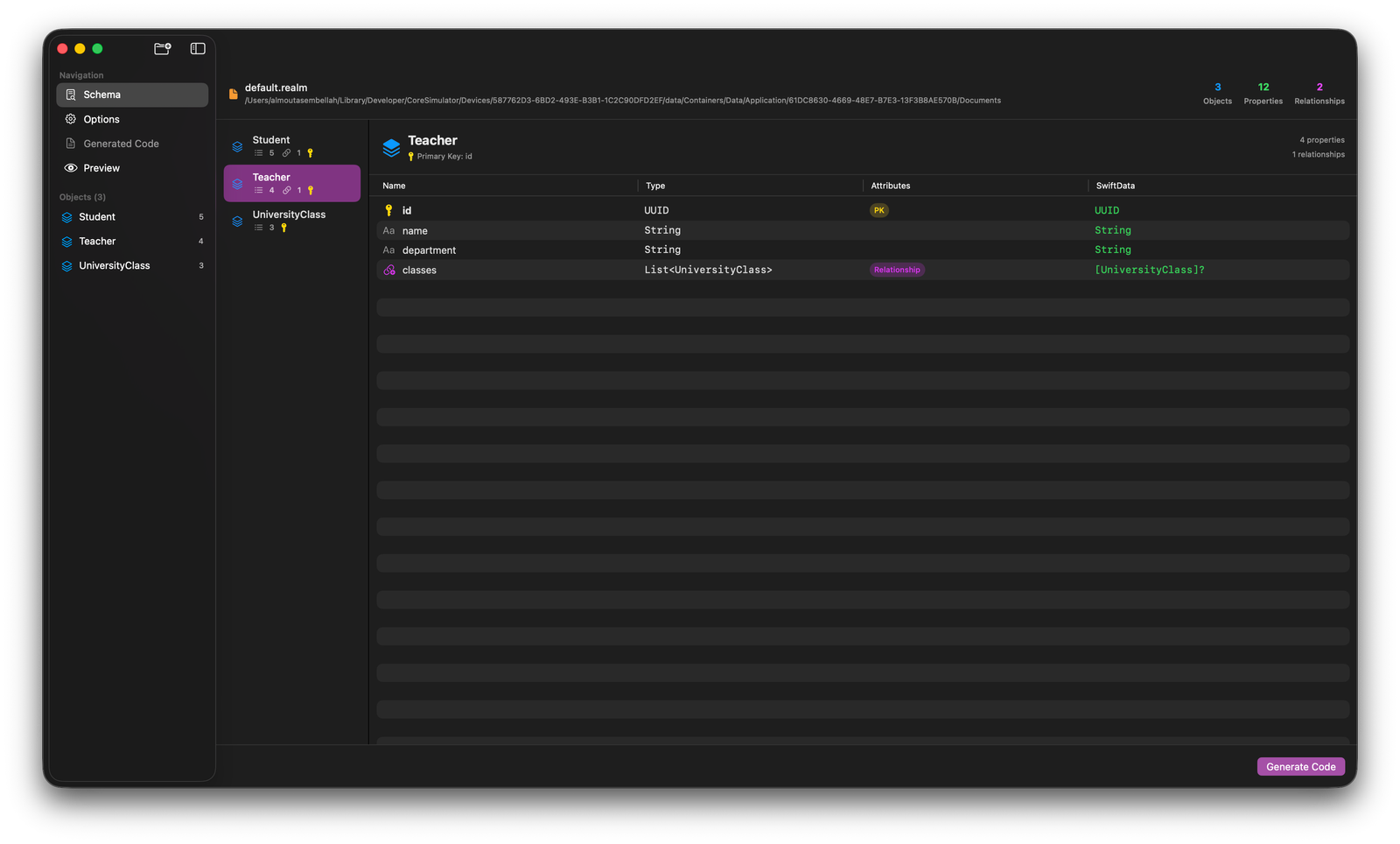Select the Generated Code navigation entry
This screenshot has height=844, width=1400.
121,143
